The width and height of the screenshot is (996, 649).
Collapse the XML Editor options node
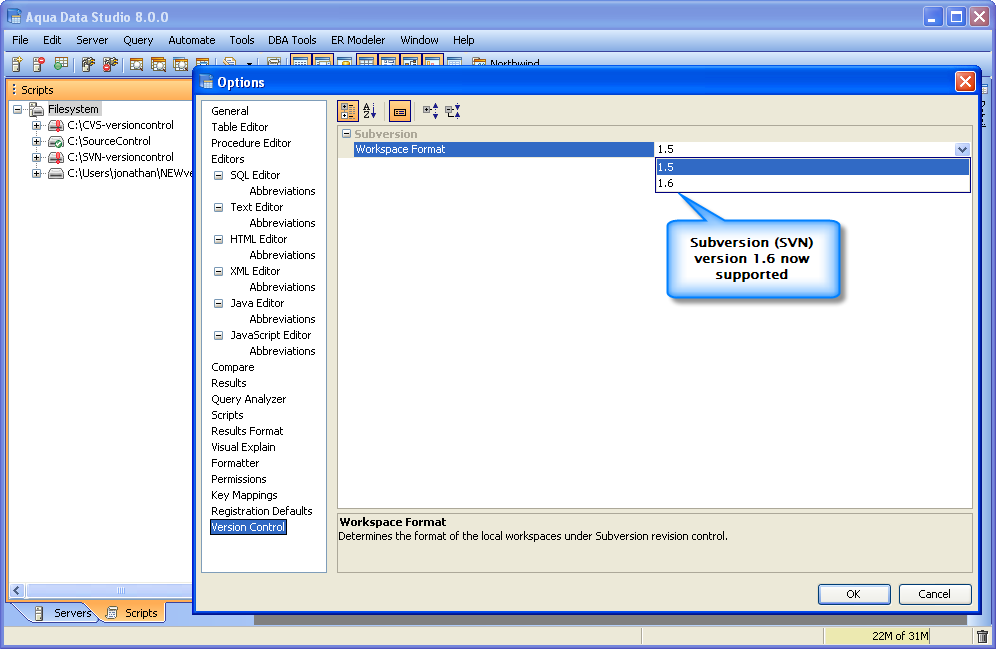coord(219,271)
